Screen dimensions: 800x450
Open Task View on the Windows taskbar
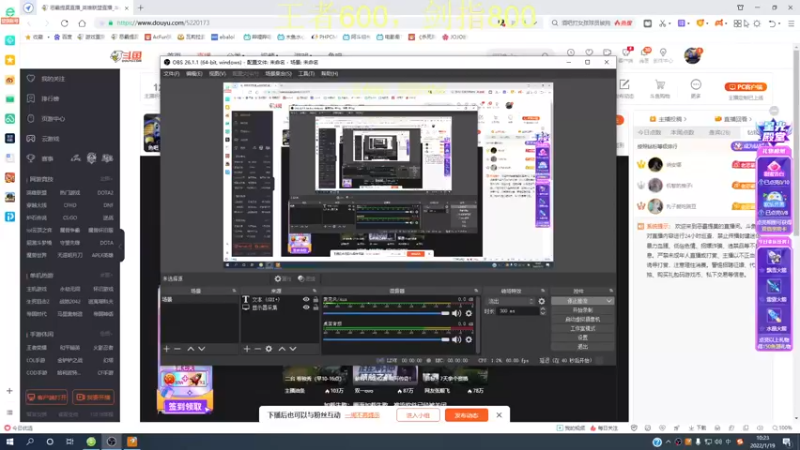pyautogui.click(x=70, y=441)
